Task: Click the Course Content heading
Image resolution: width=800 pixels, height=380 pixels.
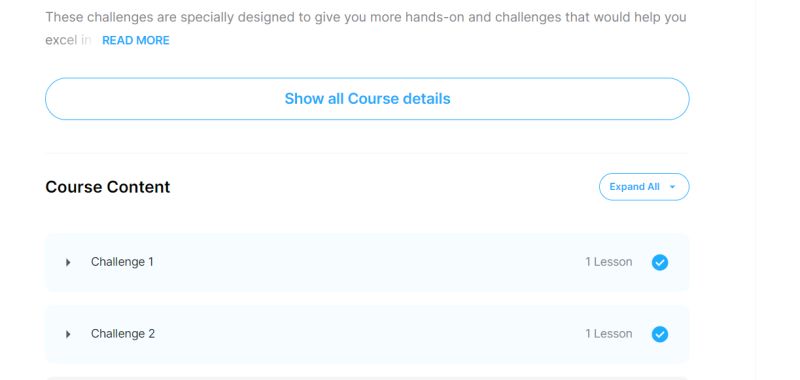Action: click(108, 187)
